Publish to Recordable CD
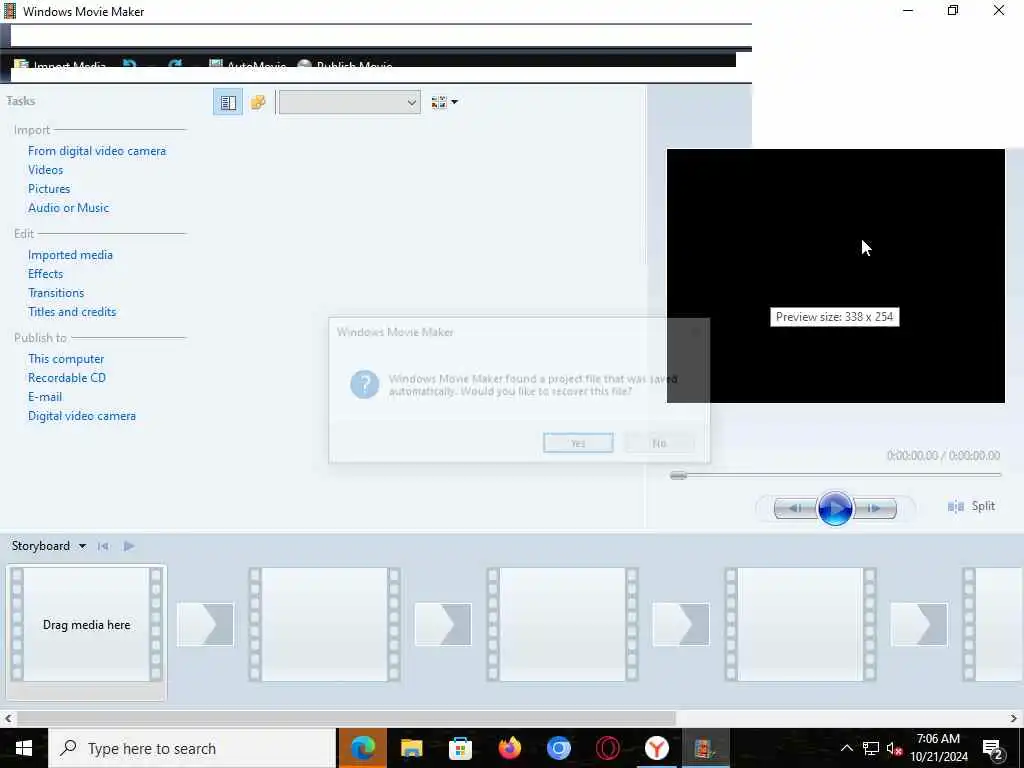The image size is (1024, 768). [67, 377]
